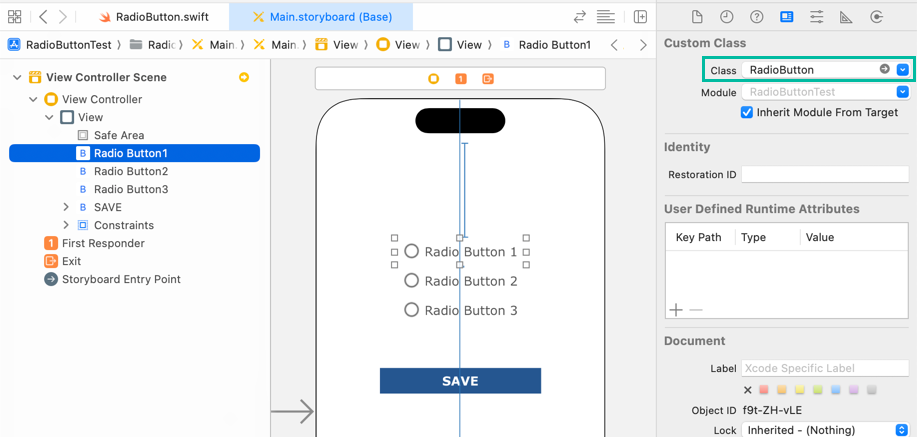
Task: Collapse the View Controller Scene
Action: click(x=17, y=78)
